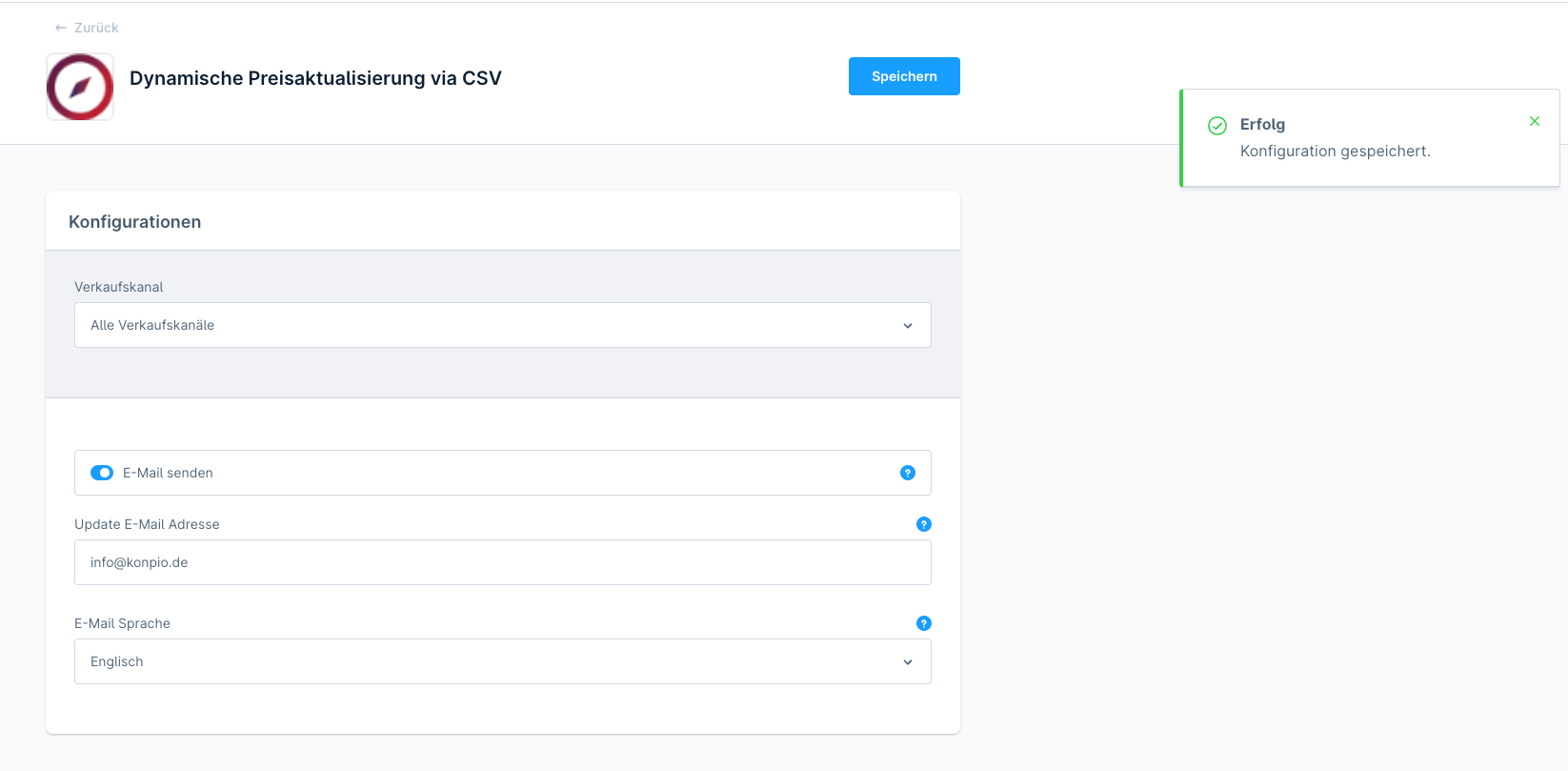Open the Verkaufskanal dropdown
Viewport: 1568px width, 771px height.
point(503,325)
